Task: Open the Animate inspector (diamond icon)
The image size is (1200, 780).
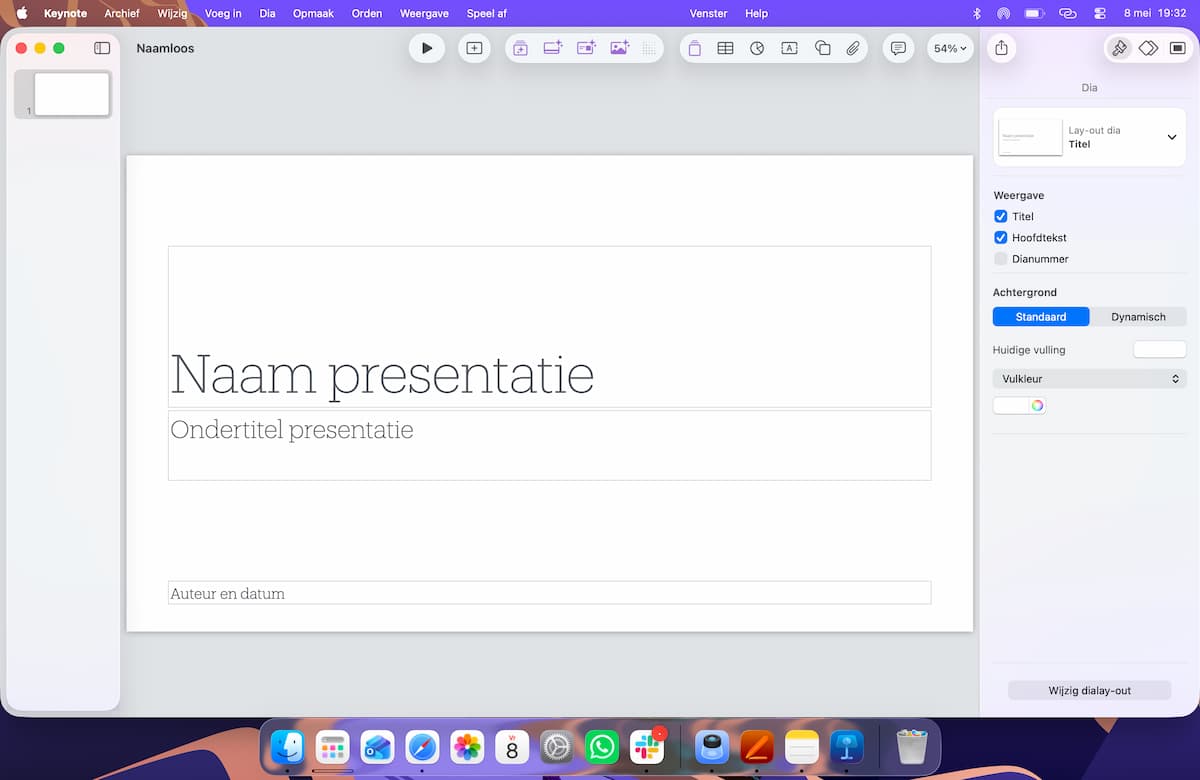Action: click(x=1148, y=48)
